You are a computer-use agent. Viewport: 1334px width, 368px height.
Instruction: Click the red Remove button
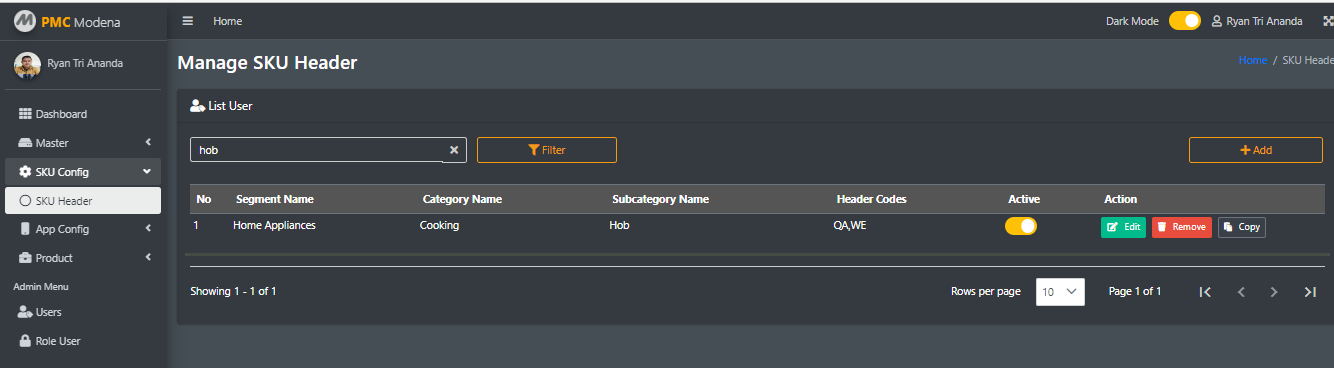point(1181,227)
